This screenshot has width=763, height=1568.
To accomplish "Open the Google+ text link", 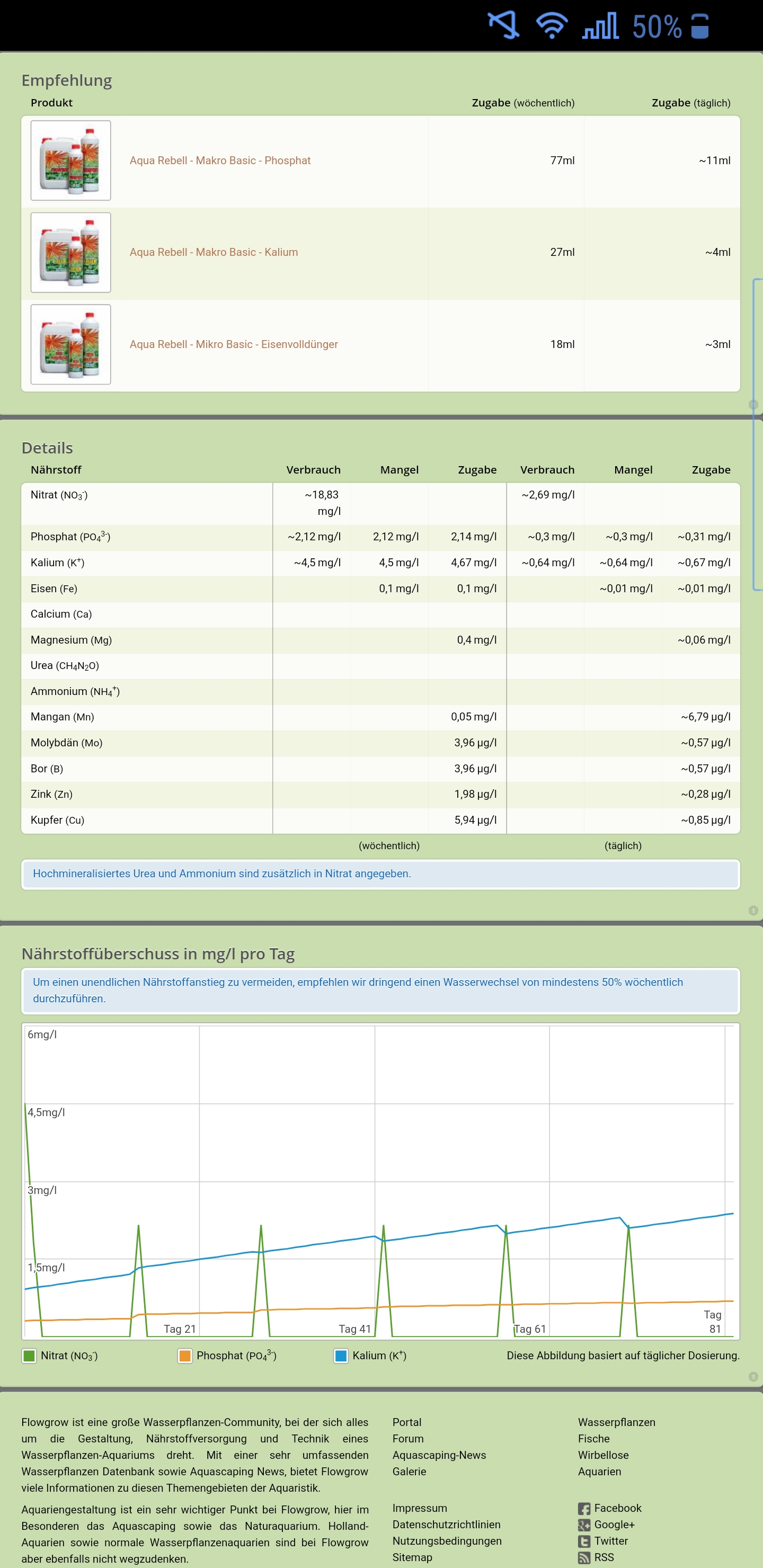I will click(x=615, y=1524).
